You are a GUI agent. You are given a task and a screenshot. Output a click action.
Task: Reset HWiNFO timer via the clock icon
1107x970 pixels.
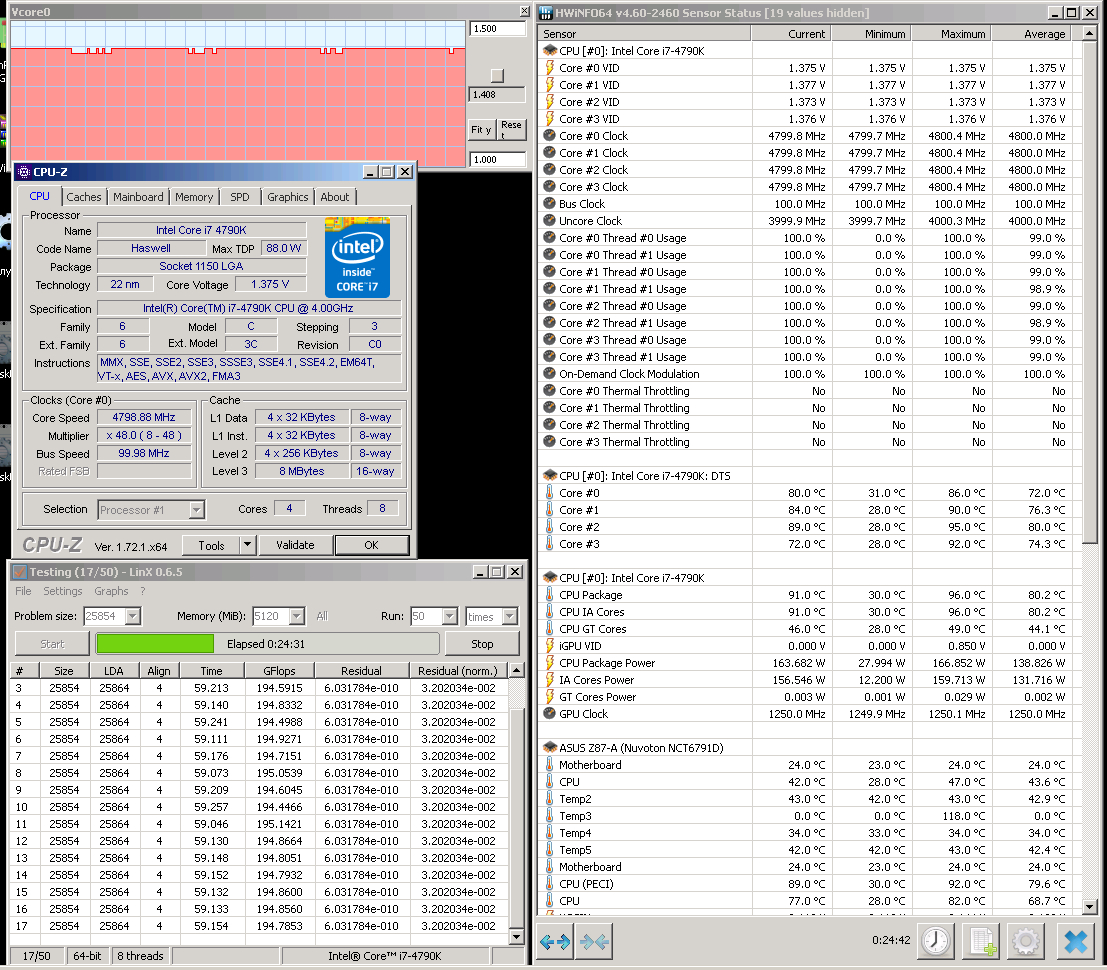point(936,941)
